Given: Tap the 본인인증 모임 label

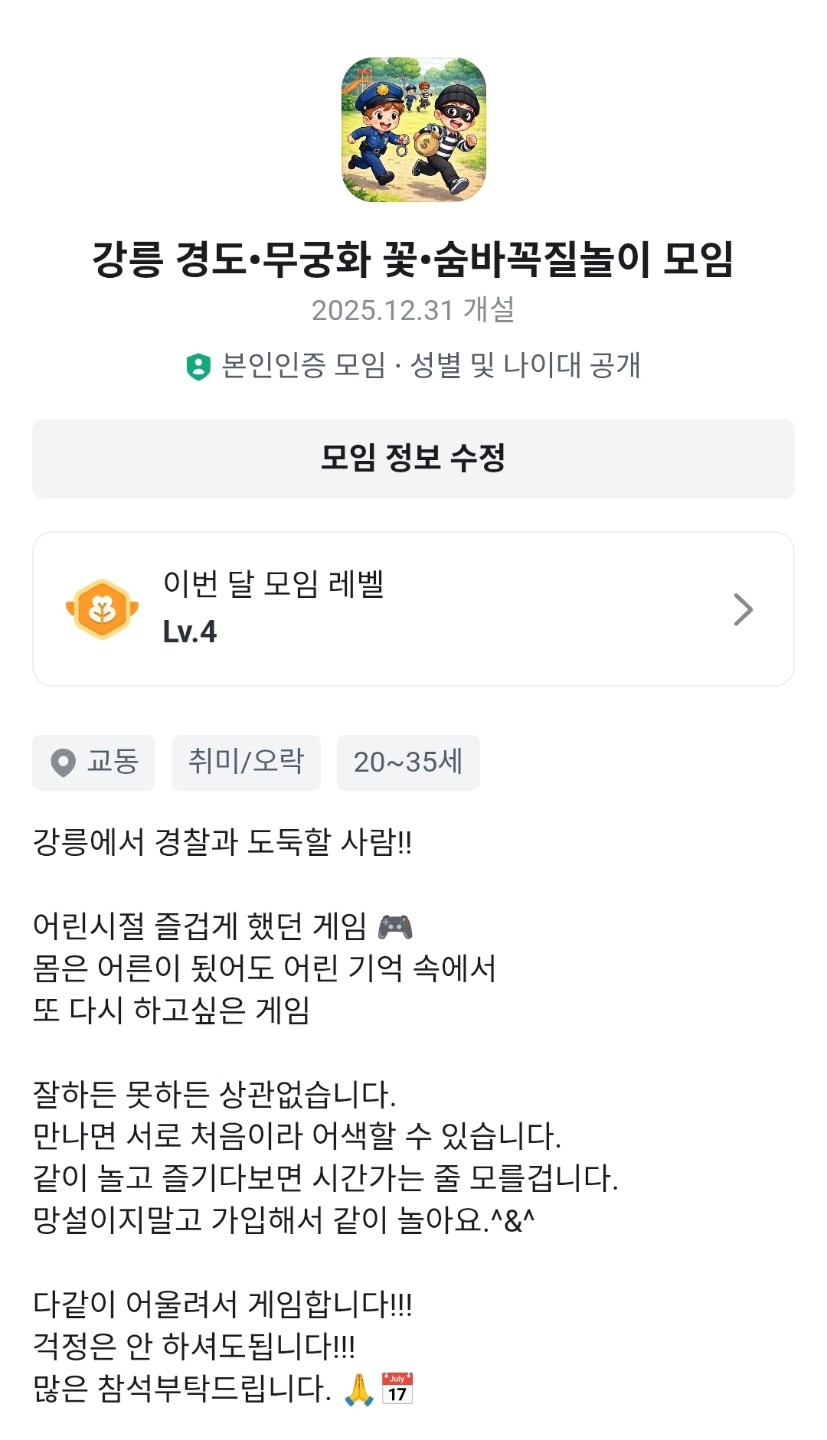Looking at the screenshot, I should 303,366.
